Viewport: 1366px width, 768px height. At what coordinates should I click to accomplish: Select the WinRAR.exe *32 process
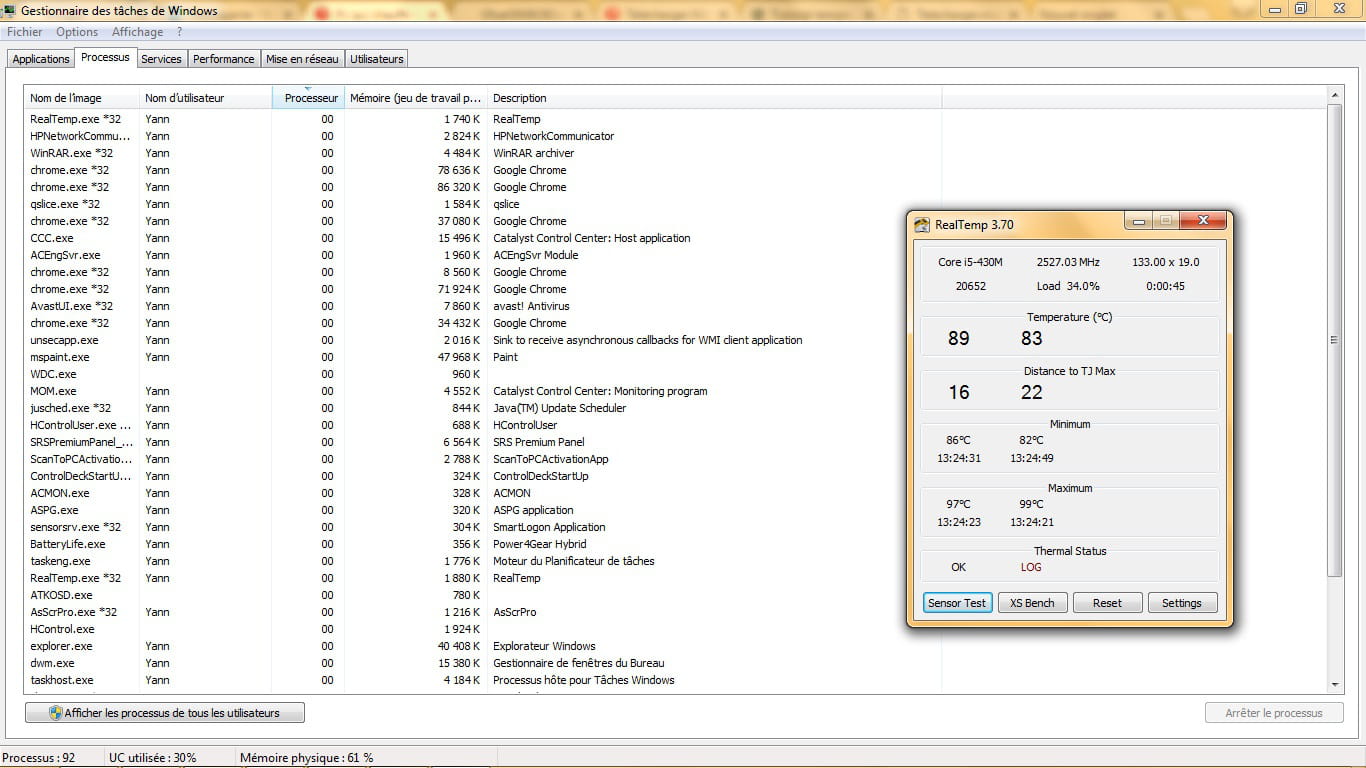pyautogui.click(x=483, y=153)
